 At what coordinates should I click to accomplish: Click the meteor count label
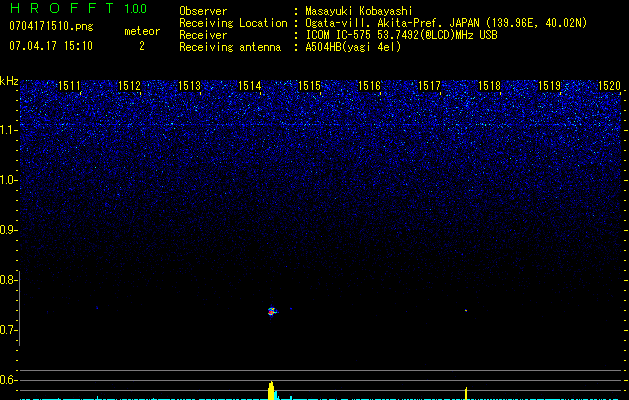coord(141,32)
